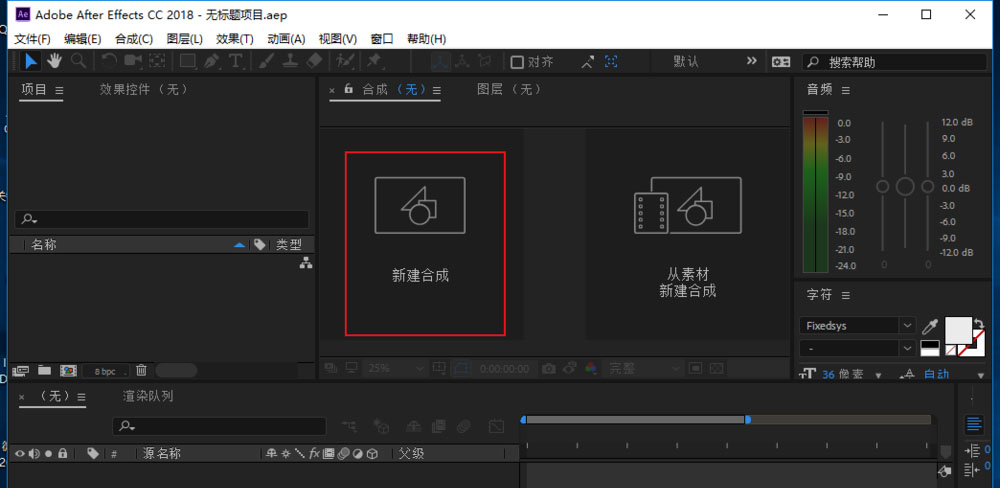Switch to the 效果控件 tab
The width and height of the screenshot is (1000, 488).
click(x=144, y=89)
